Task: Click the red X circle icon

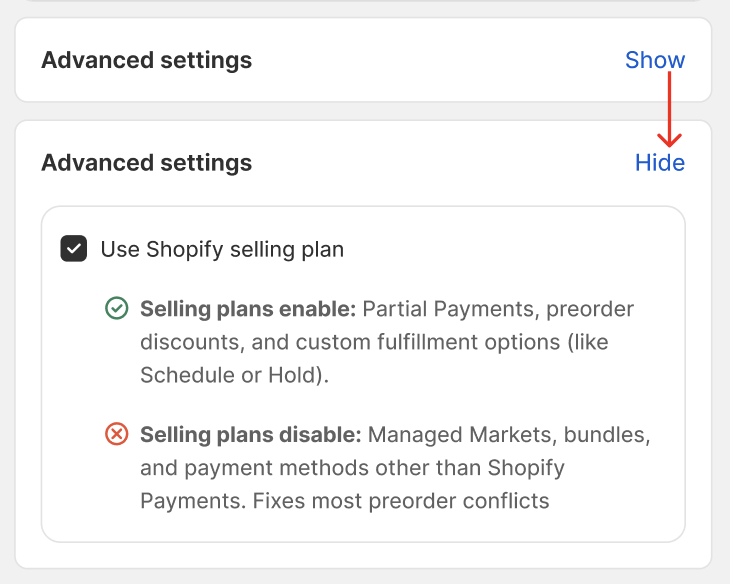Action: [x=117, y=435]
